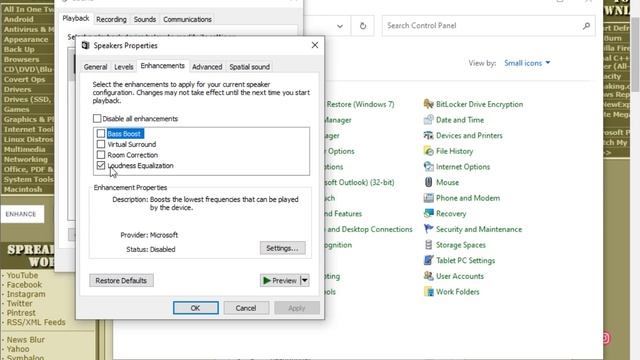The image size is (640, 360).
Task: Open the YouTube link on the webpage
Action: 22,275
